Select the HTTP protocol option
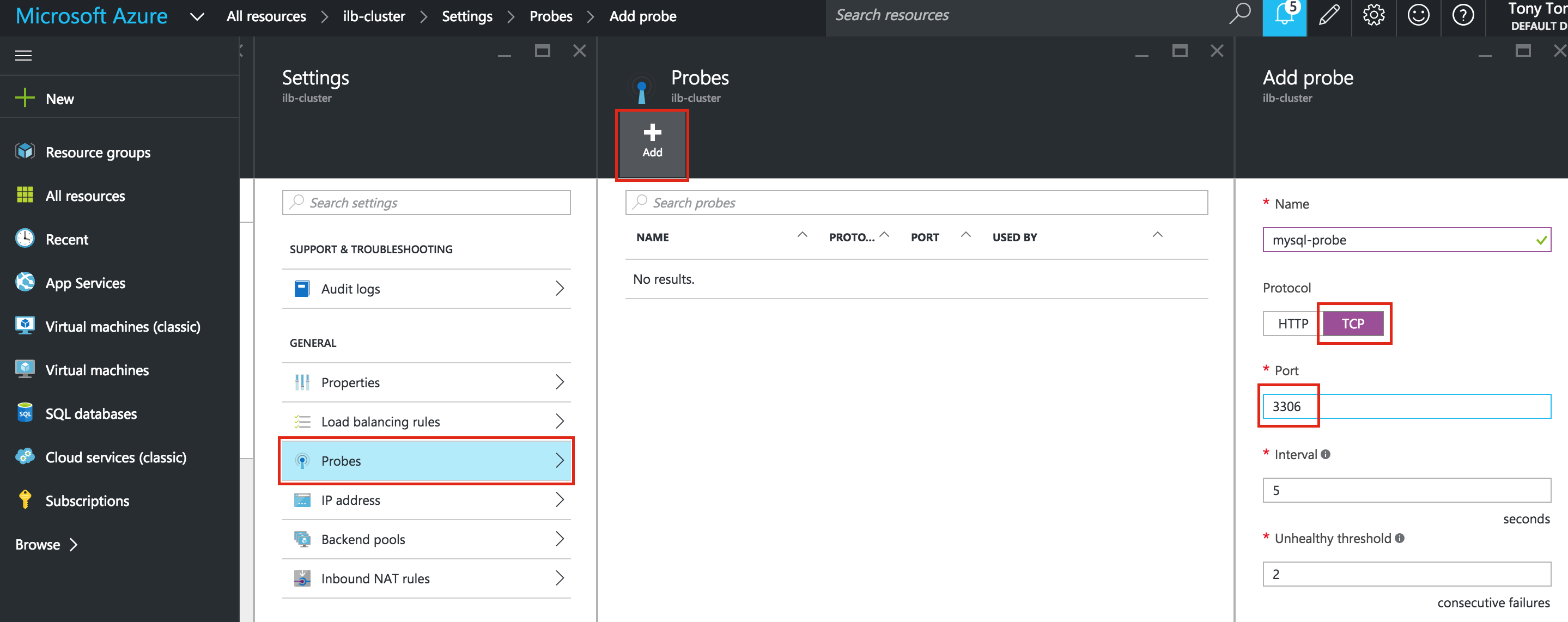 [1292, 324]
